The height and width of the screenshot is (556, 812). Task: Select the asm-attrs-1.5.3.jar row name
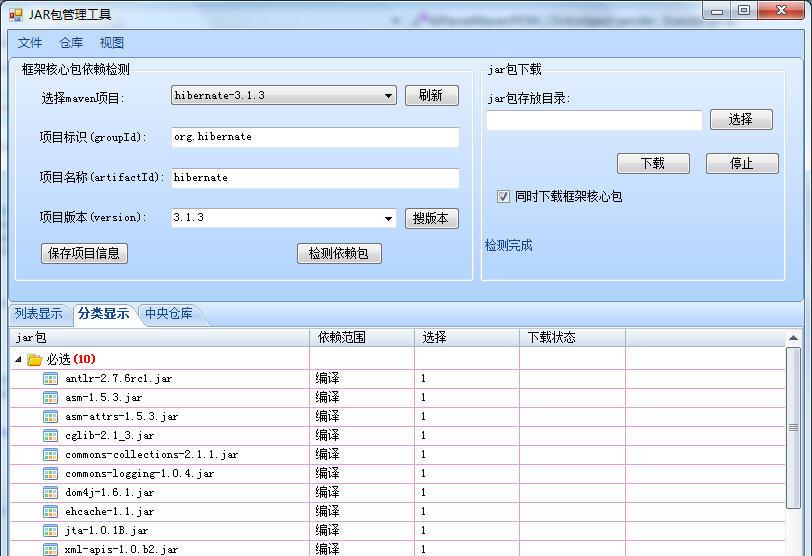(122, 416)
